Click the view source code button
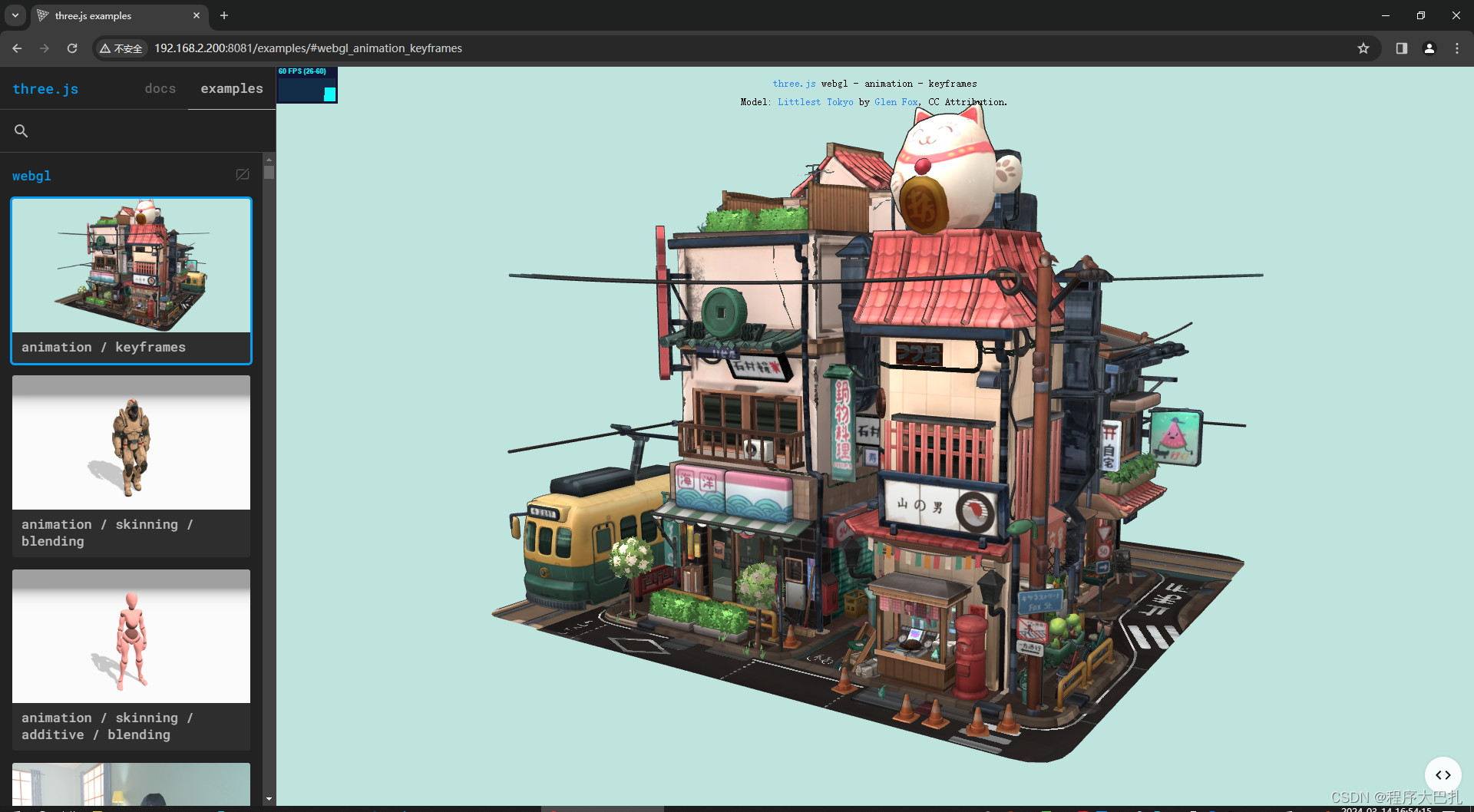 coord(1443,775)
